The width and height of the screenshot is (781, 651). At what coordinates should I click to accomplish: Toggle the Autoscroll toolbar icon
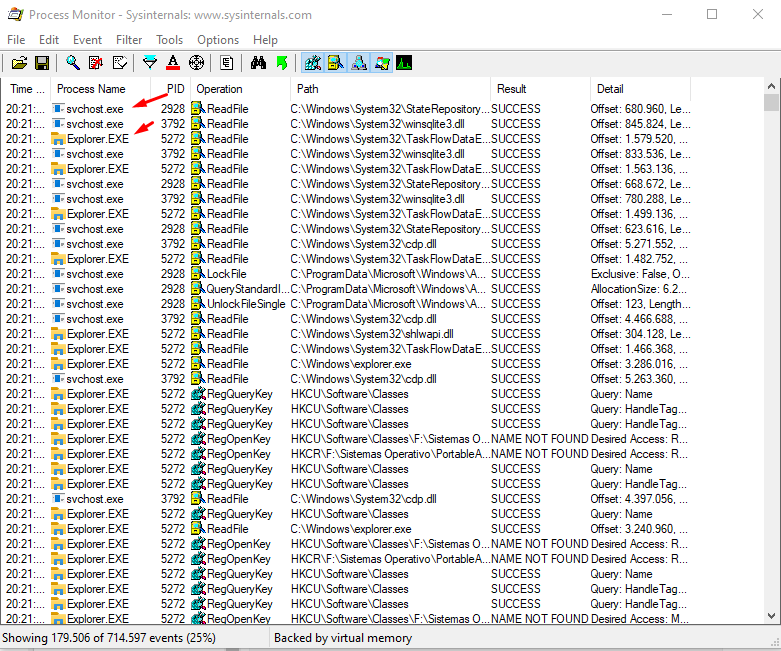click(96, 63)
